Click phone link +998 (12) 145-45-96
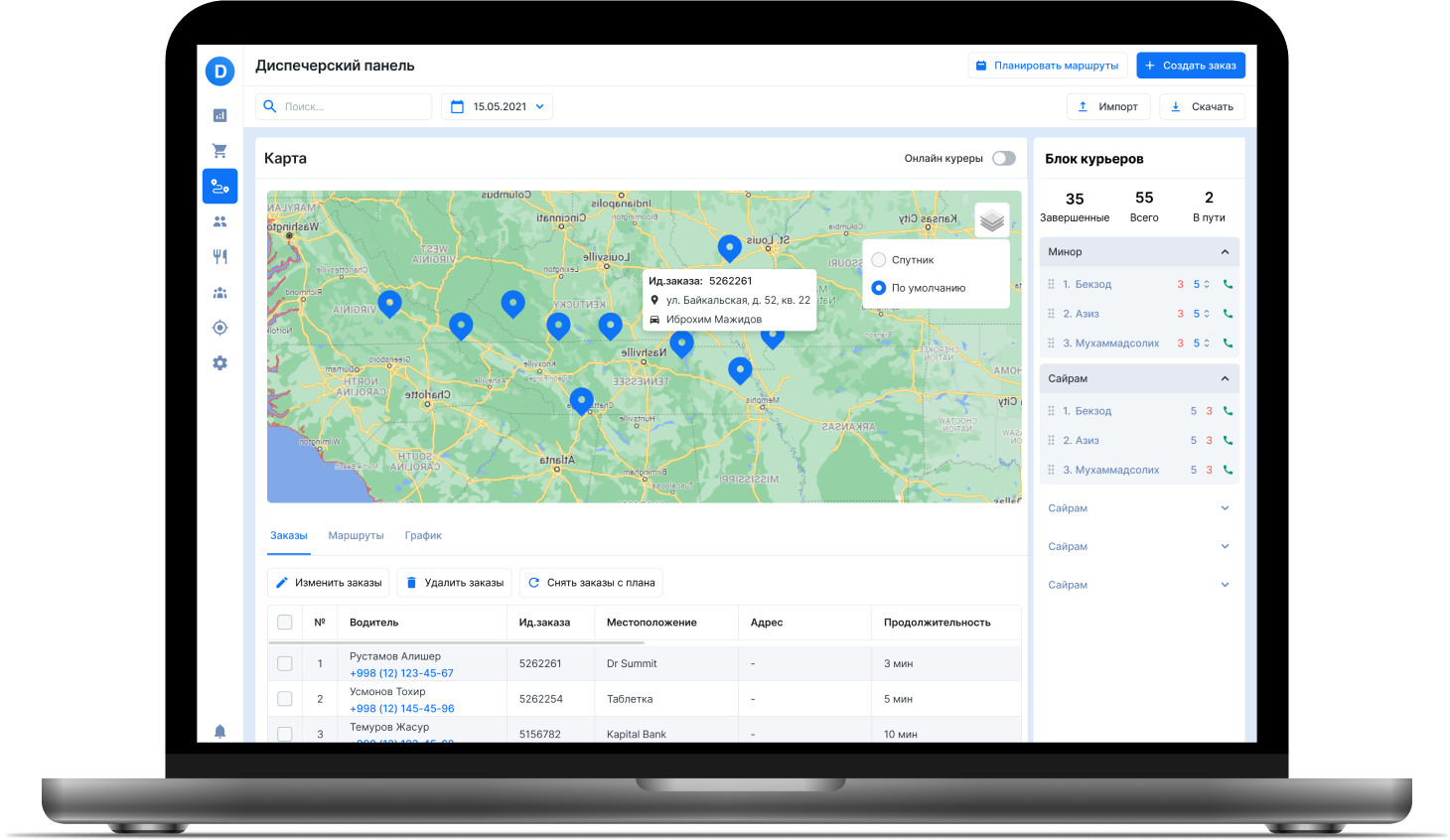1450x840 pixels. (x=401, y=709)
